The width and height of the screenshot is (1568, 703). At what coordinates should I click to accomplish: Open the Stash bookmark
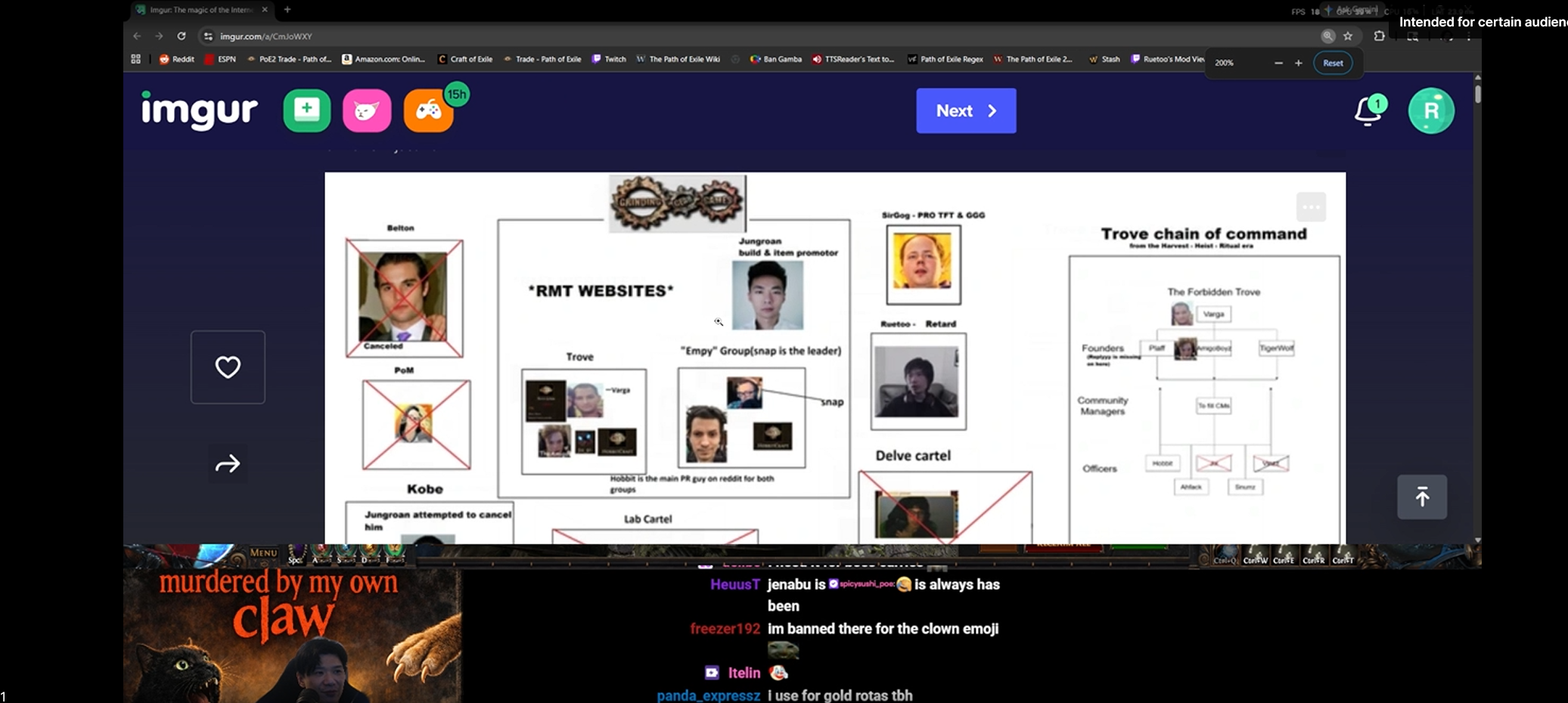(x=1104, y=59)
